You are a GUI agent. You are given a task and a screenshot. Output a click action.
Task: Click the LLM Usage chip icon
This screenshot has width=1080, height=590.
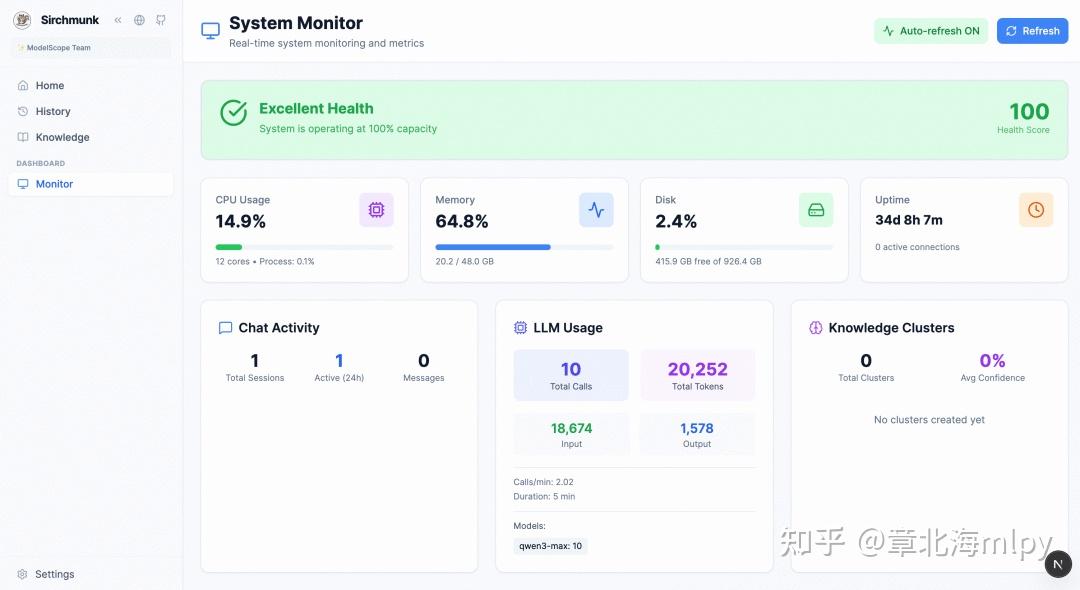point(520,328)
